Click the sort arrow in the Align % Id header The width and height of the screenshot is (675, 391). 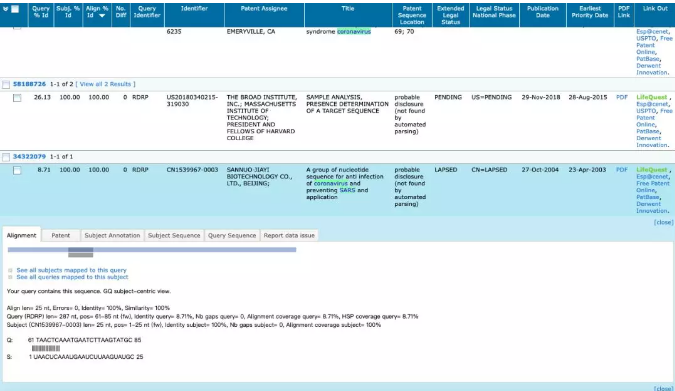point(102,16)
